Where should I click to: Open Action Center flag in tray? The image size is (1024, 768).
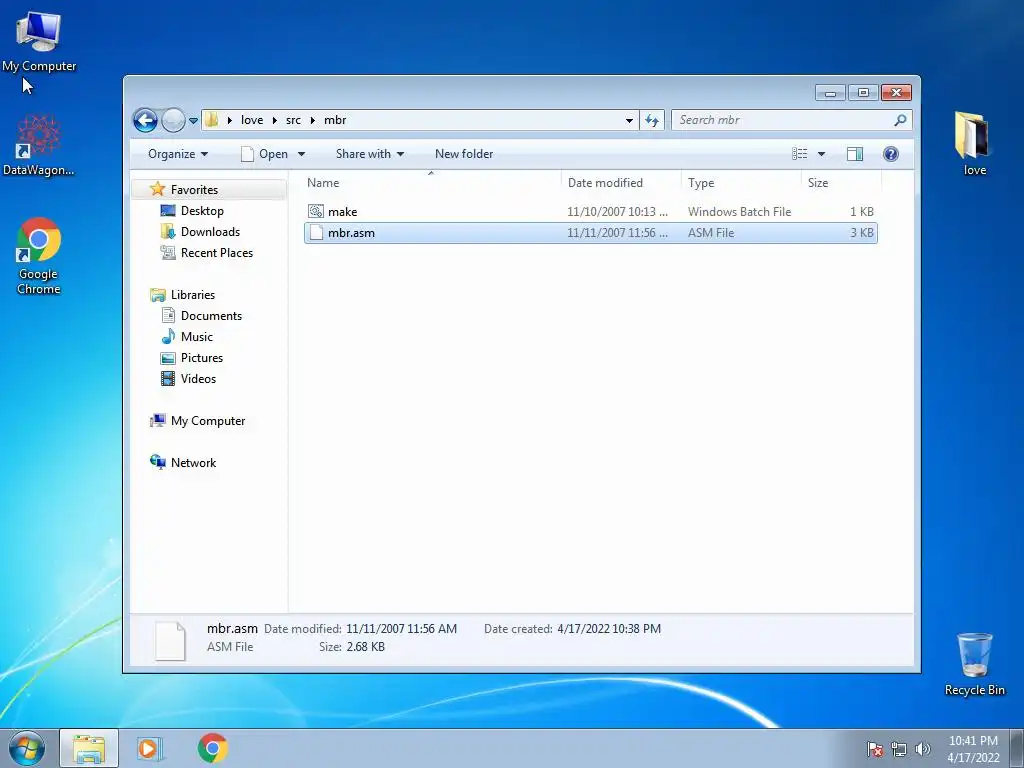pyautogui.click(x=875, y=749)
